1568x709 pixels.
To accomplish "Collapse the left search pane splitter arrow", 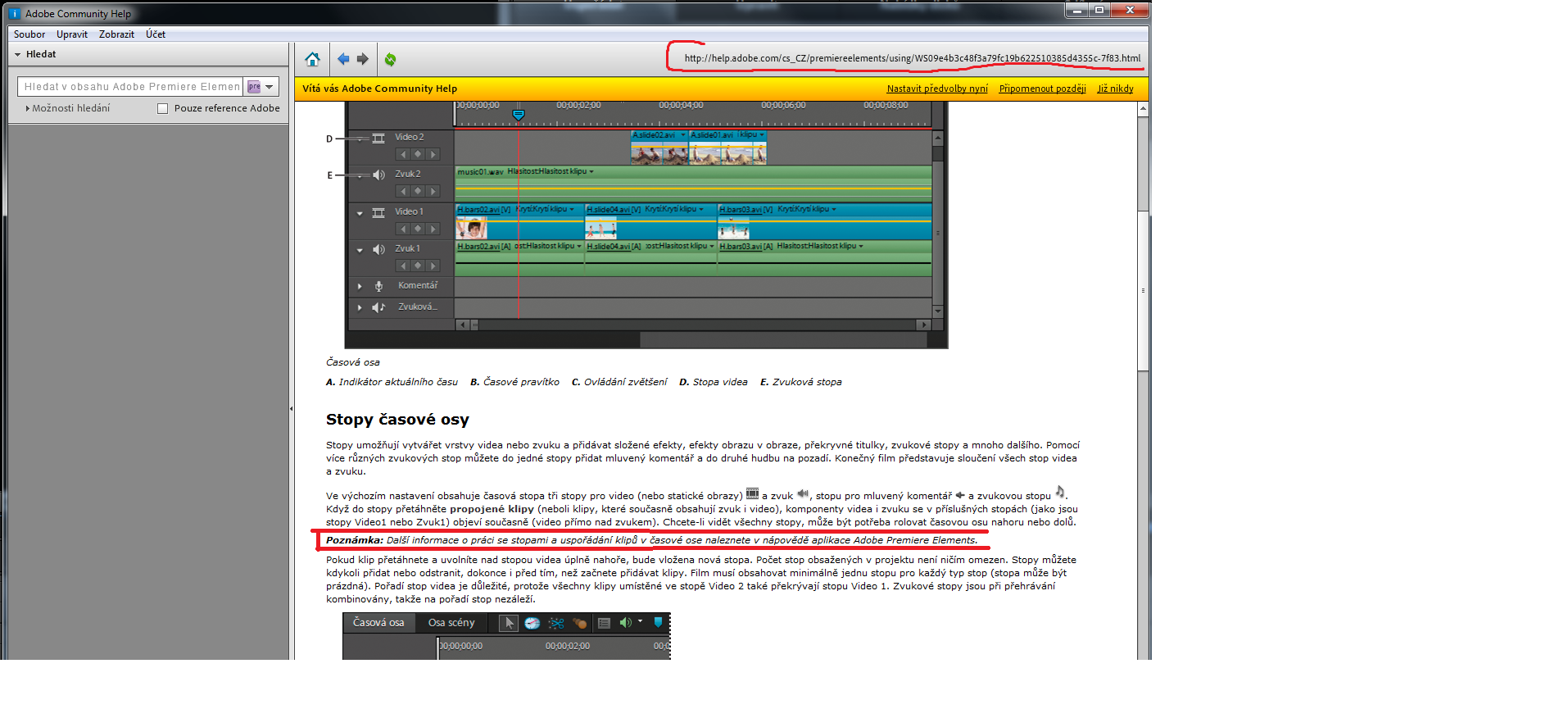I will click(291, 408).
